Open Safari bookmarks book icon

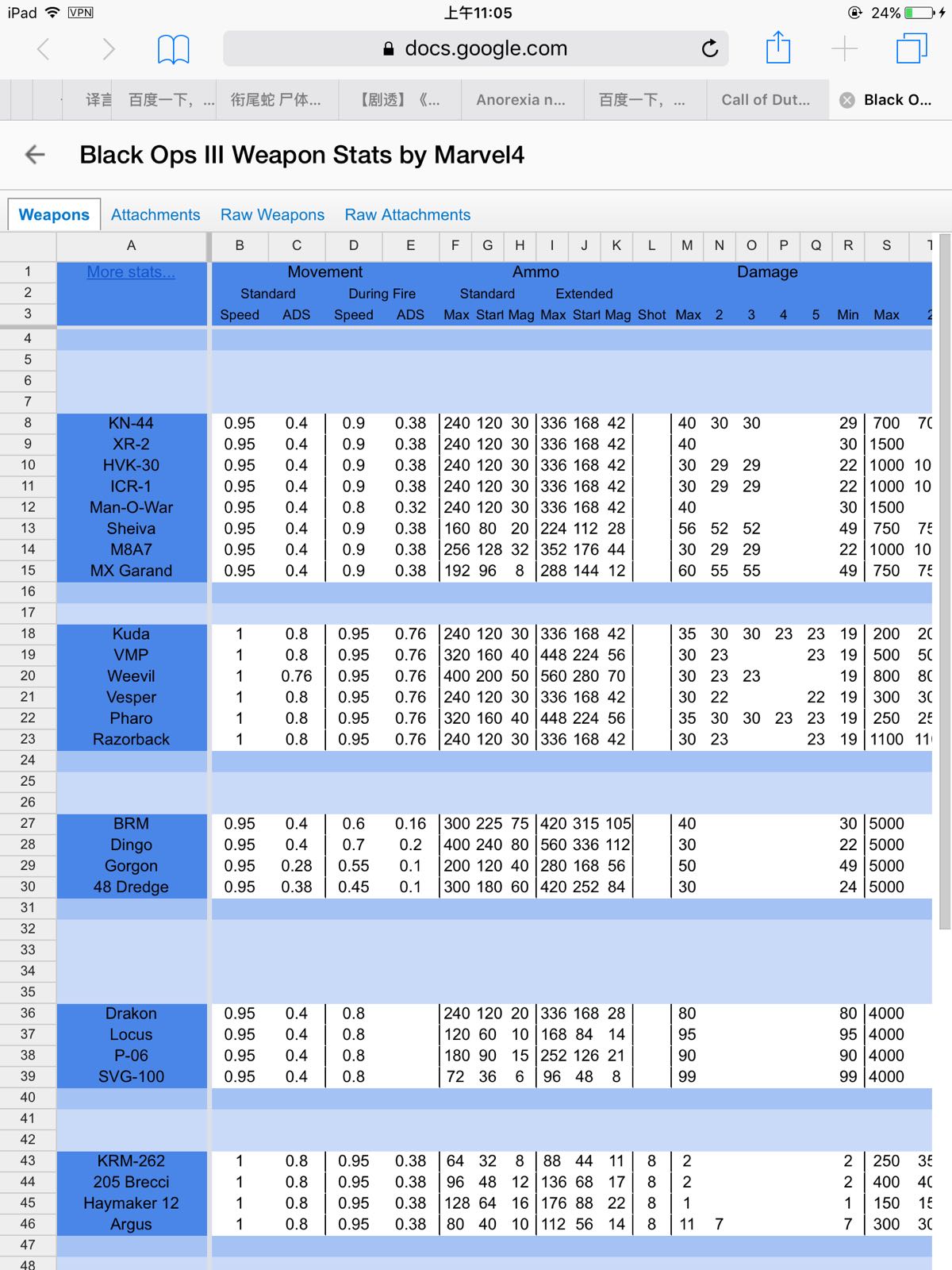[x=173, y=49]
